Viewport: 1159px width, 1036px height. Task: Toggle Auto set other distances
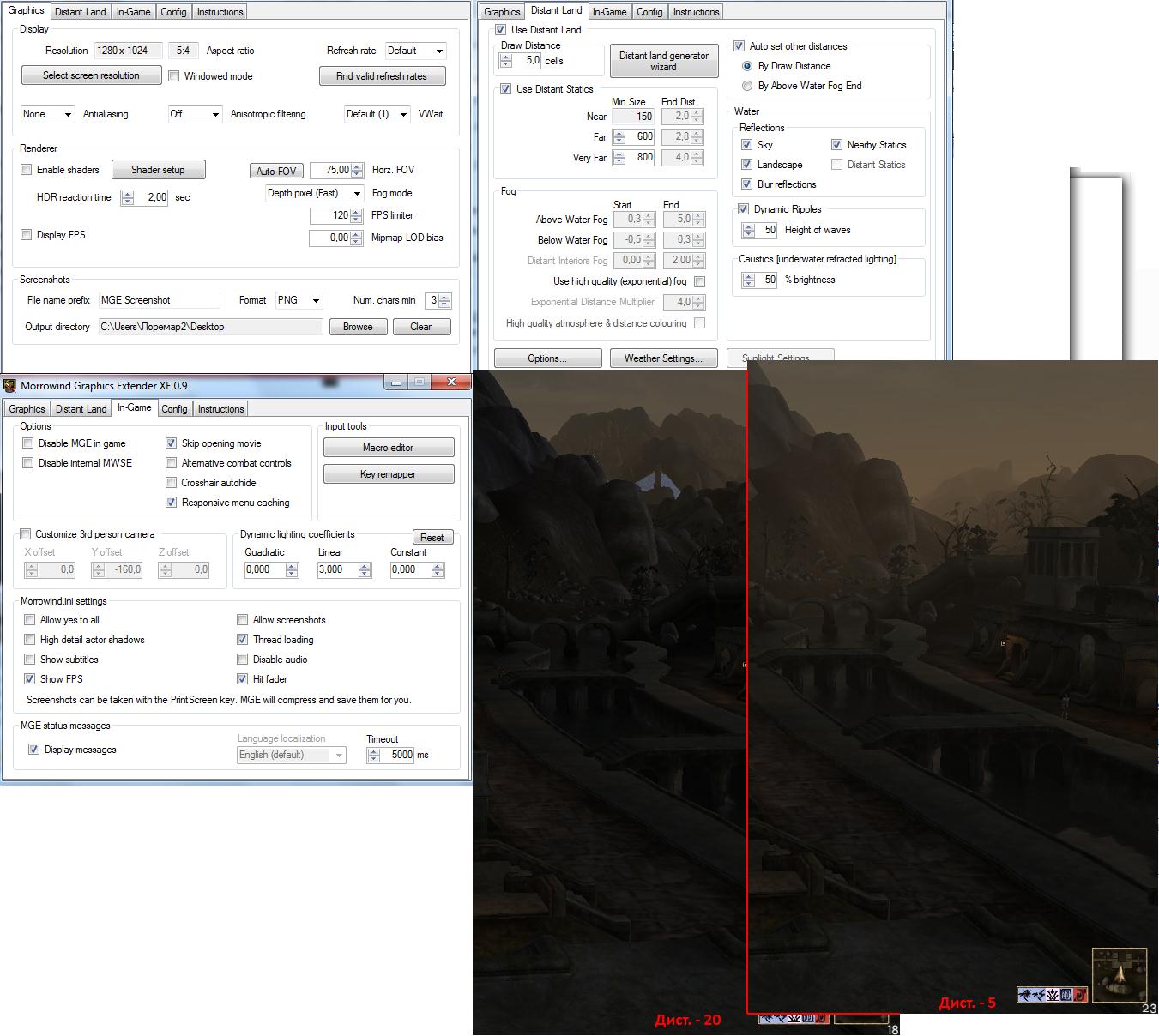739,46
